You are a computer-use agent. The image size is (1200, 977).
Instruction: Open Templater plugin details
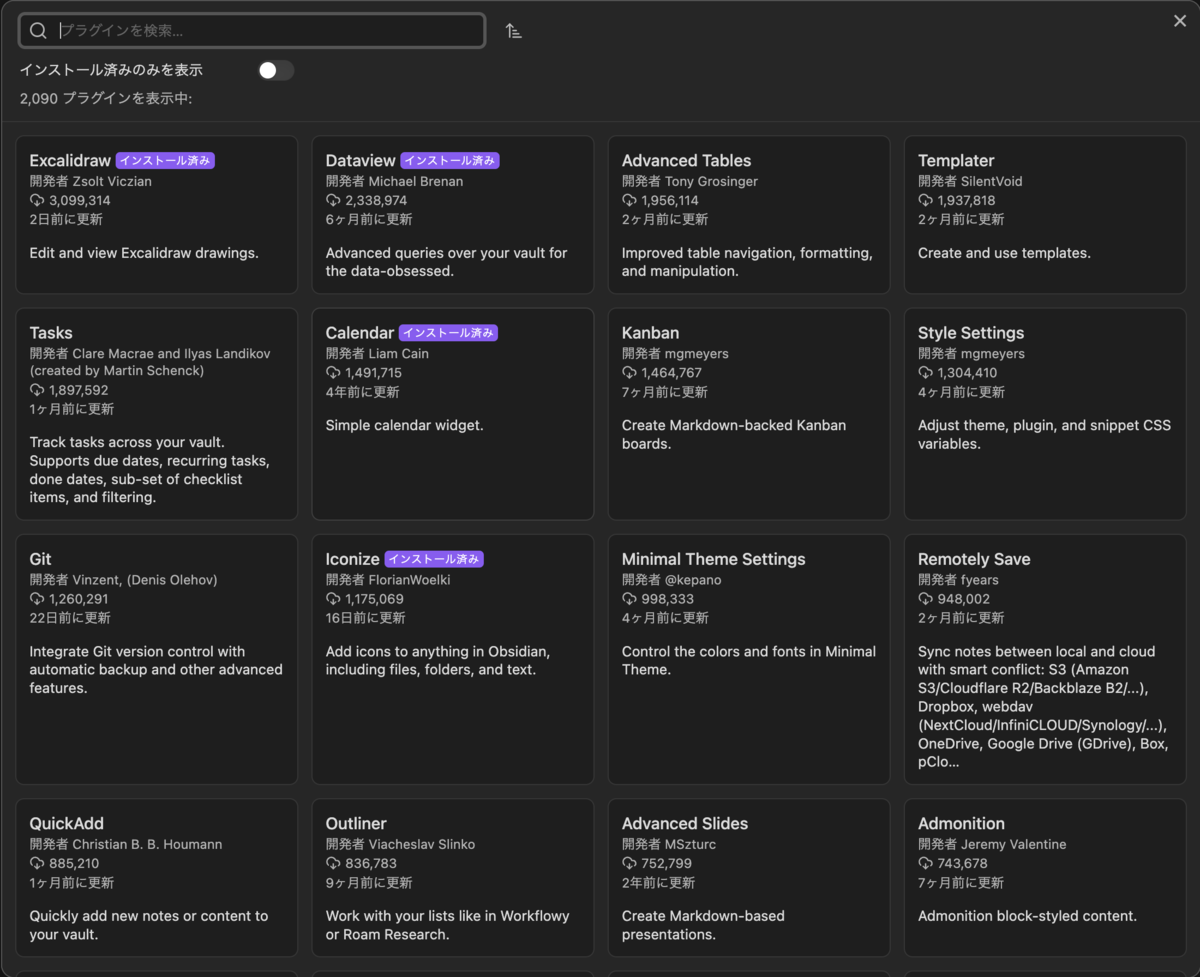point(1044,215)
